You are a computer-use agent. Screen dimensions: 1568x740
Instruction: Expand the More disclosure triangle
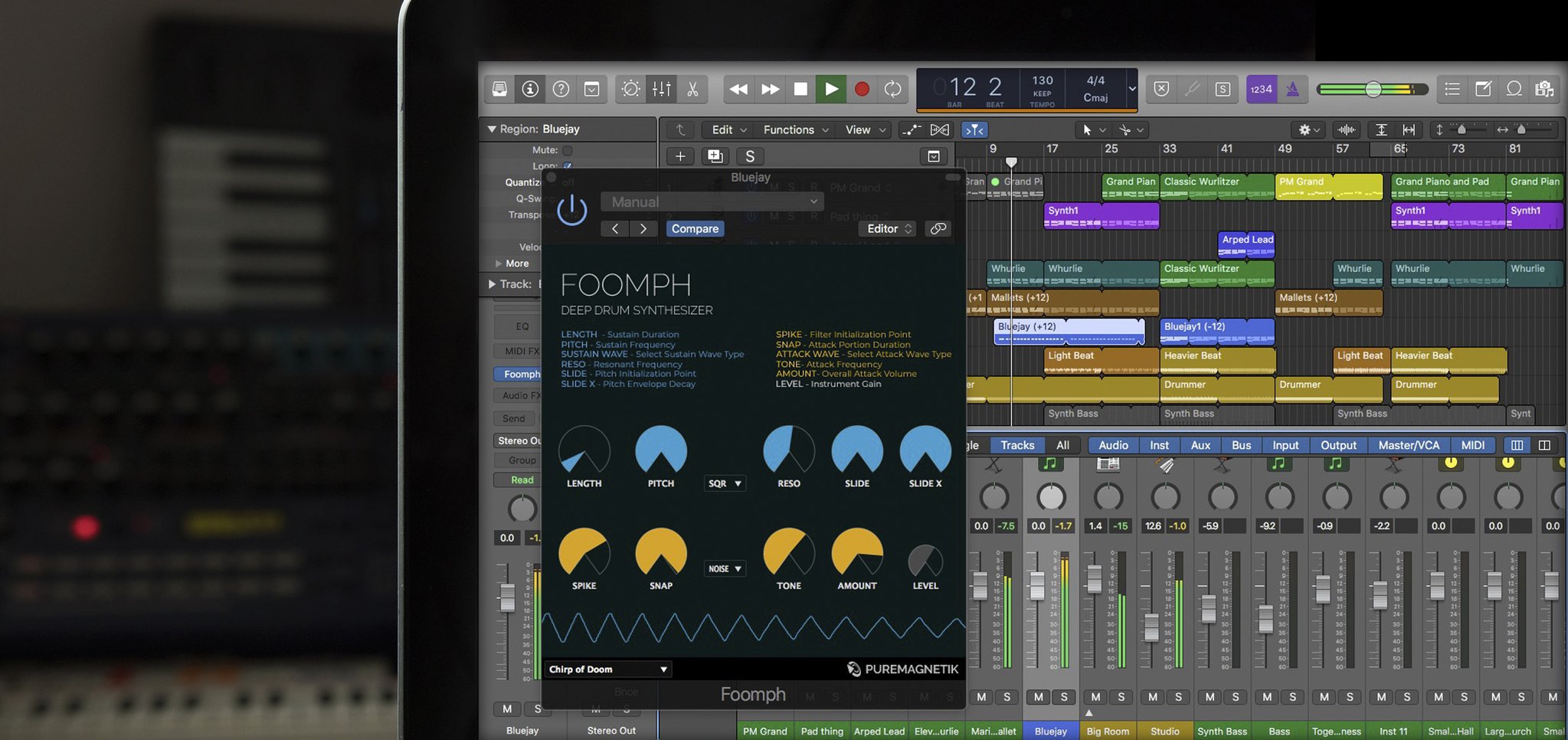pos(499,264)
